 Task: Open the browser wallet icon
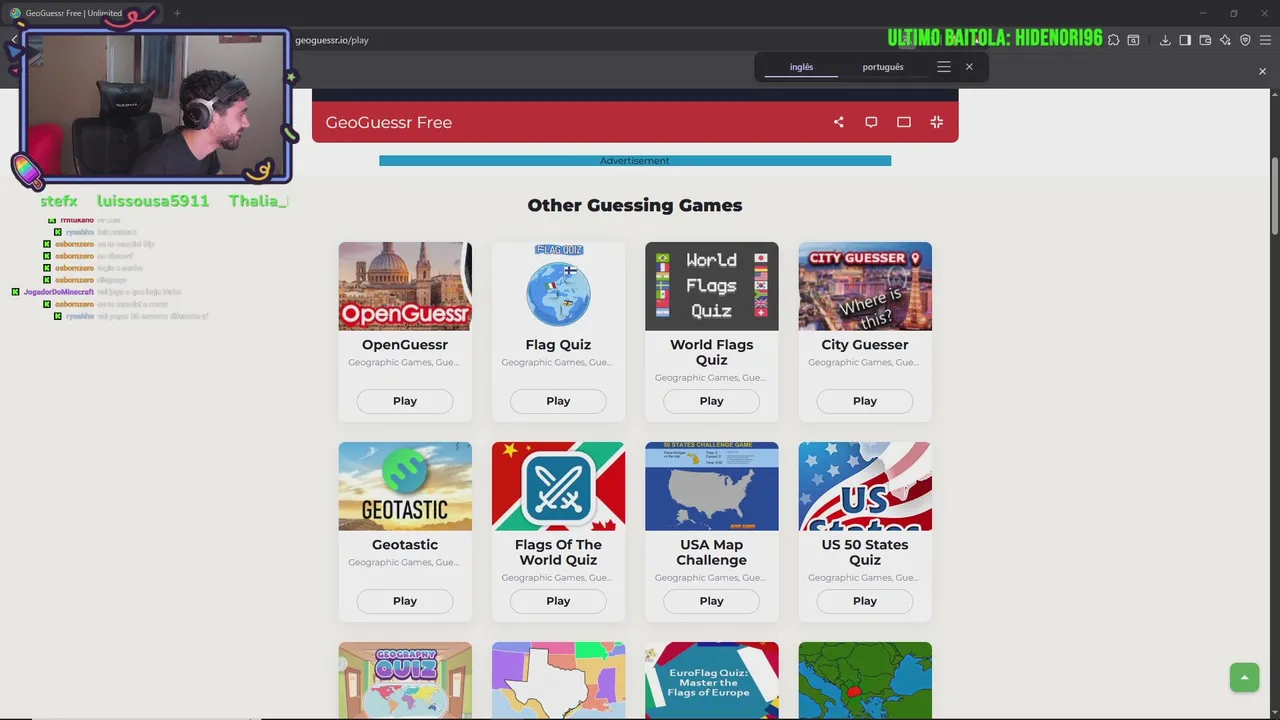(1205, 40)
